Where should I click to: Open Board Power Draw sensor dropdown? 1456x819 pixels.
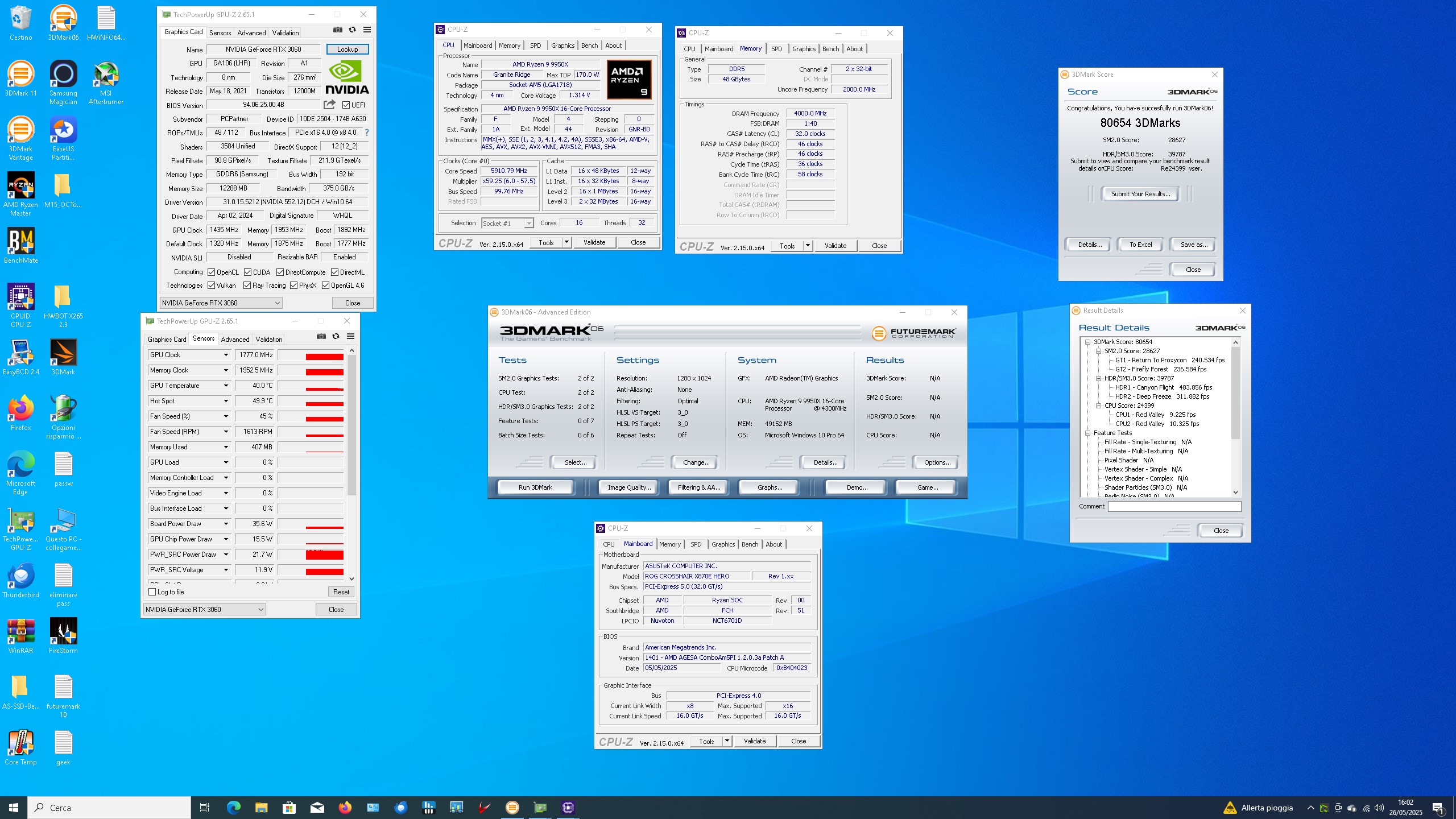tap(226, 524)
